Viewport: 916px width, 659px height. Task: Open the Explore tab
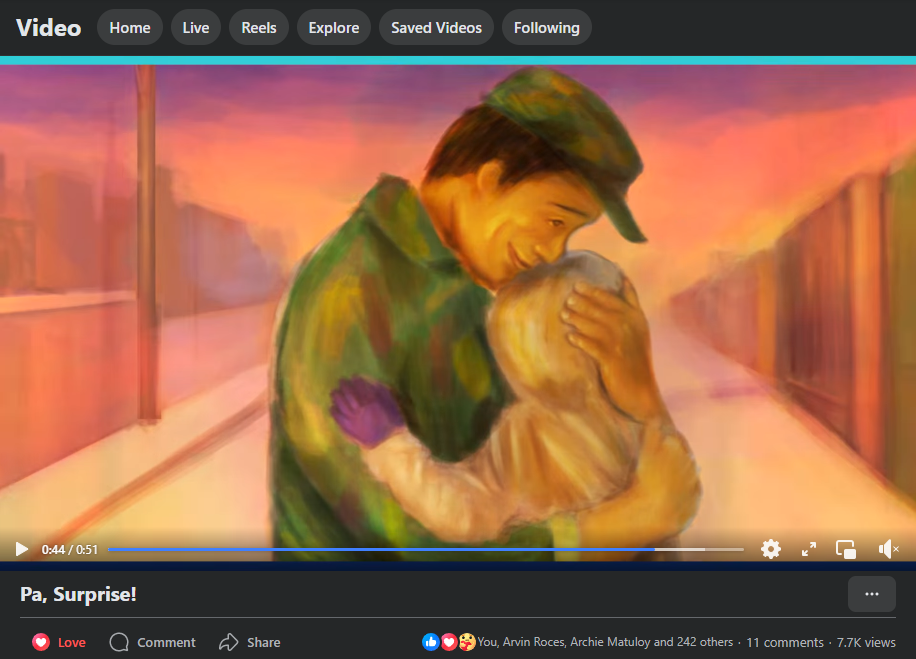(334, 27)
